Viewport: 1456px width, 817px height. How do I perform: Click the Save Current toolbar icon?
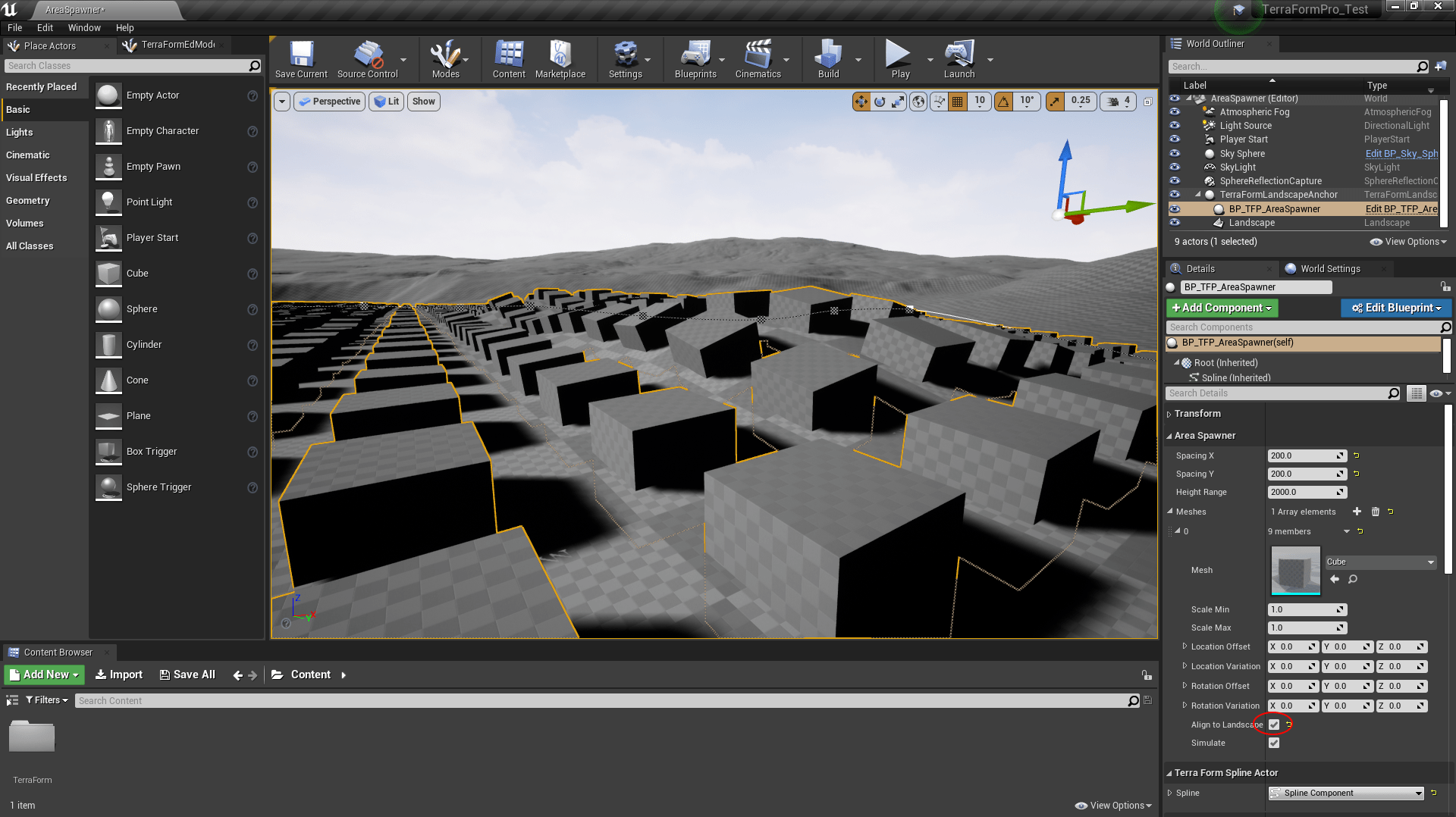(301, 59)
